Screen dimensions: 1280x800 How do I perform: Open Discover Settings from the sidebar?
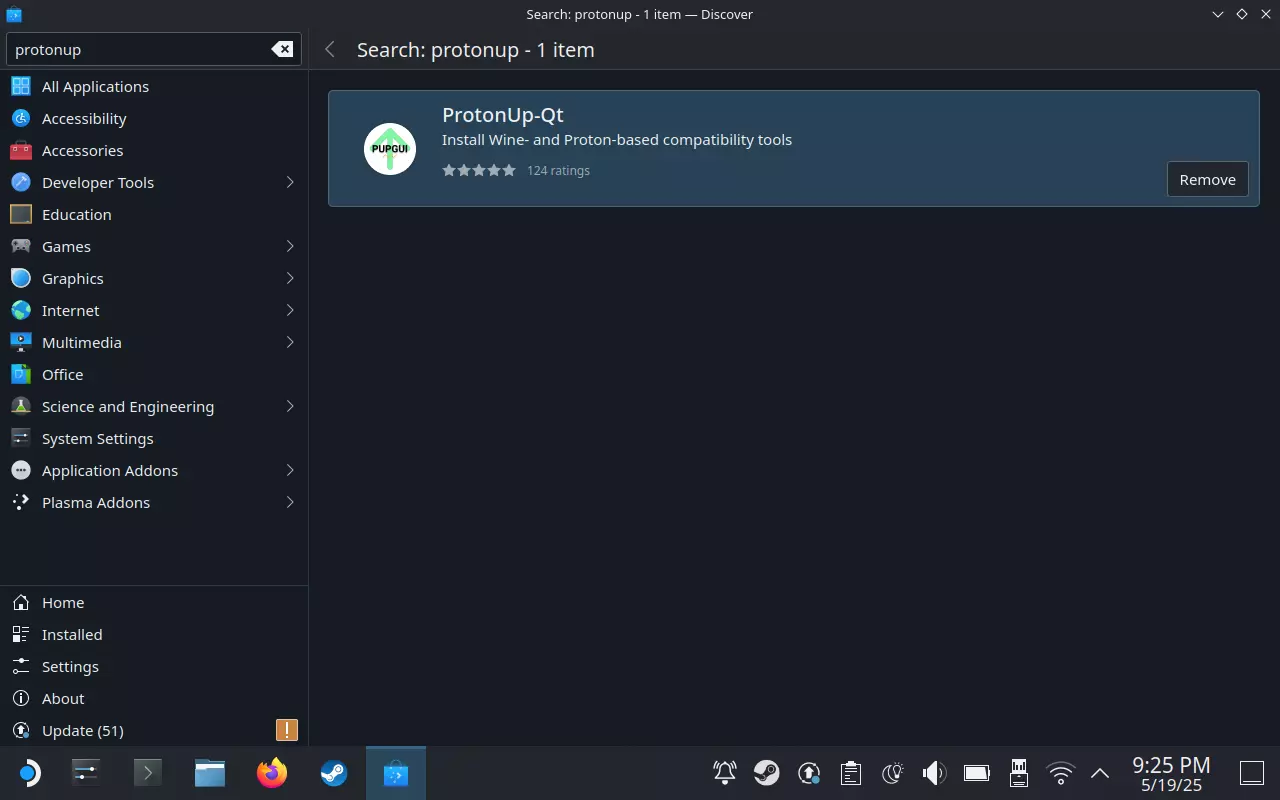click(x=154, y=666)
